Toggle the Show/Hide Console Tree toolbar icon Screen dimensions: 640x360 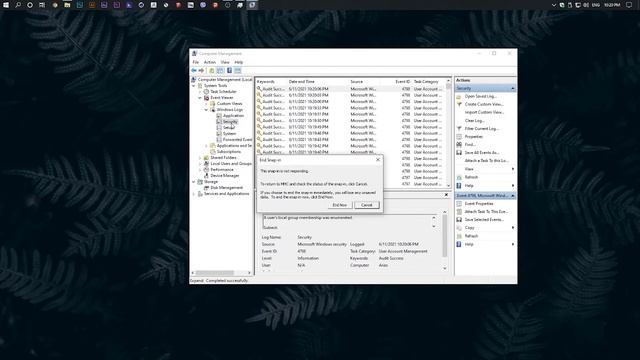220,71
